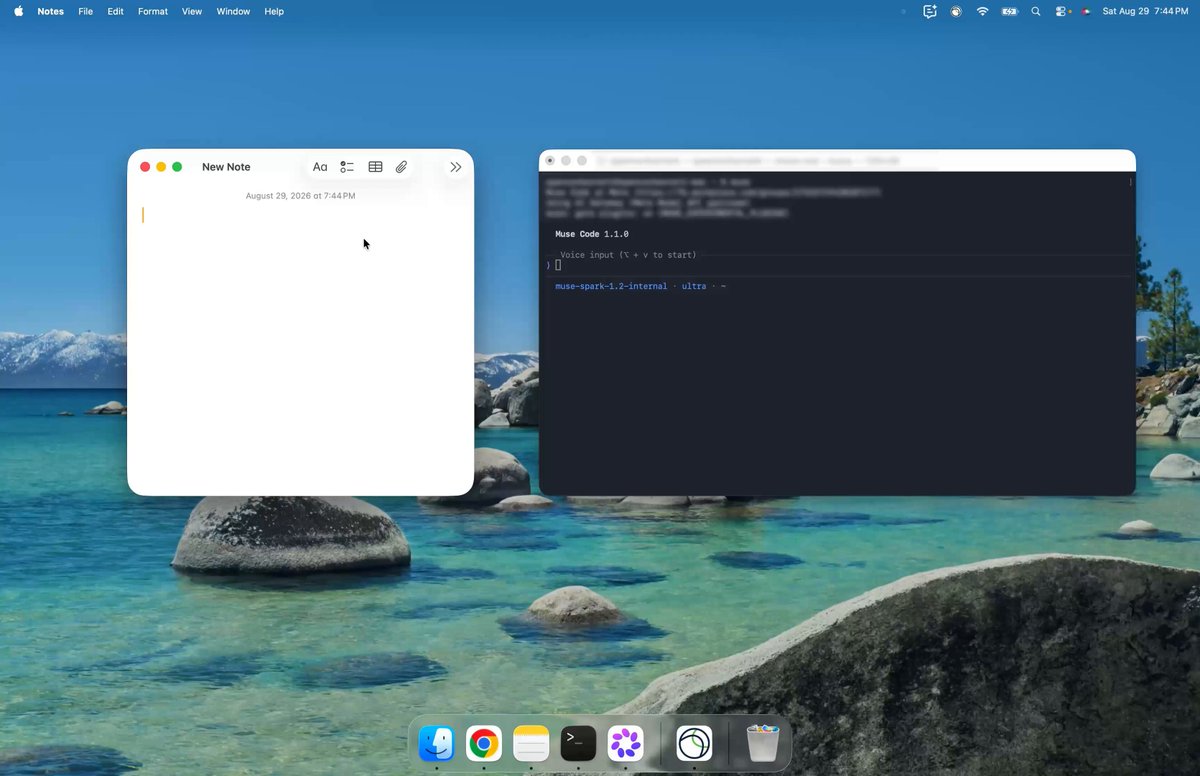Click the 'Muse Code 1.1.0' text in Terminal
1200x776 pixels.
point(592,234)
